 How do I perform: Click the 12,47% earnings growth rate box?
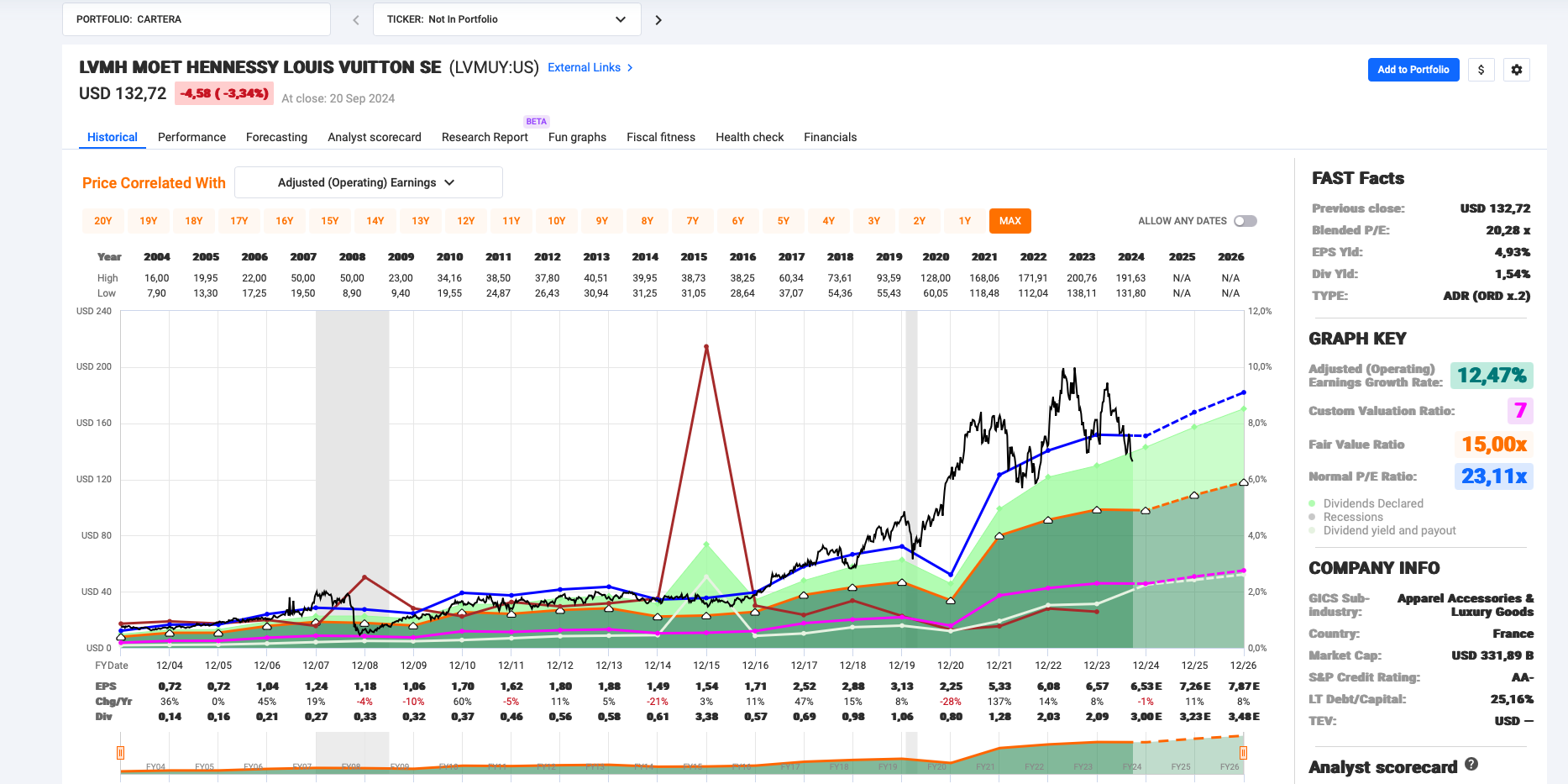pyautogui.click(x=1492, y=376)
